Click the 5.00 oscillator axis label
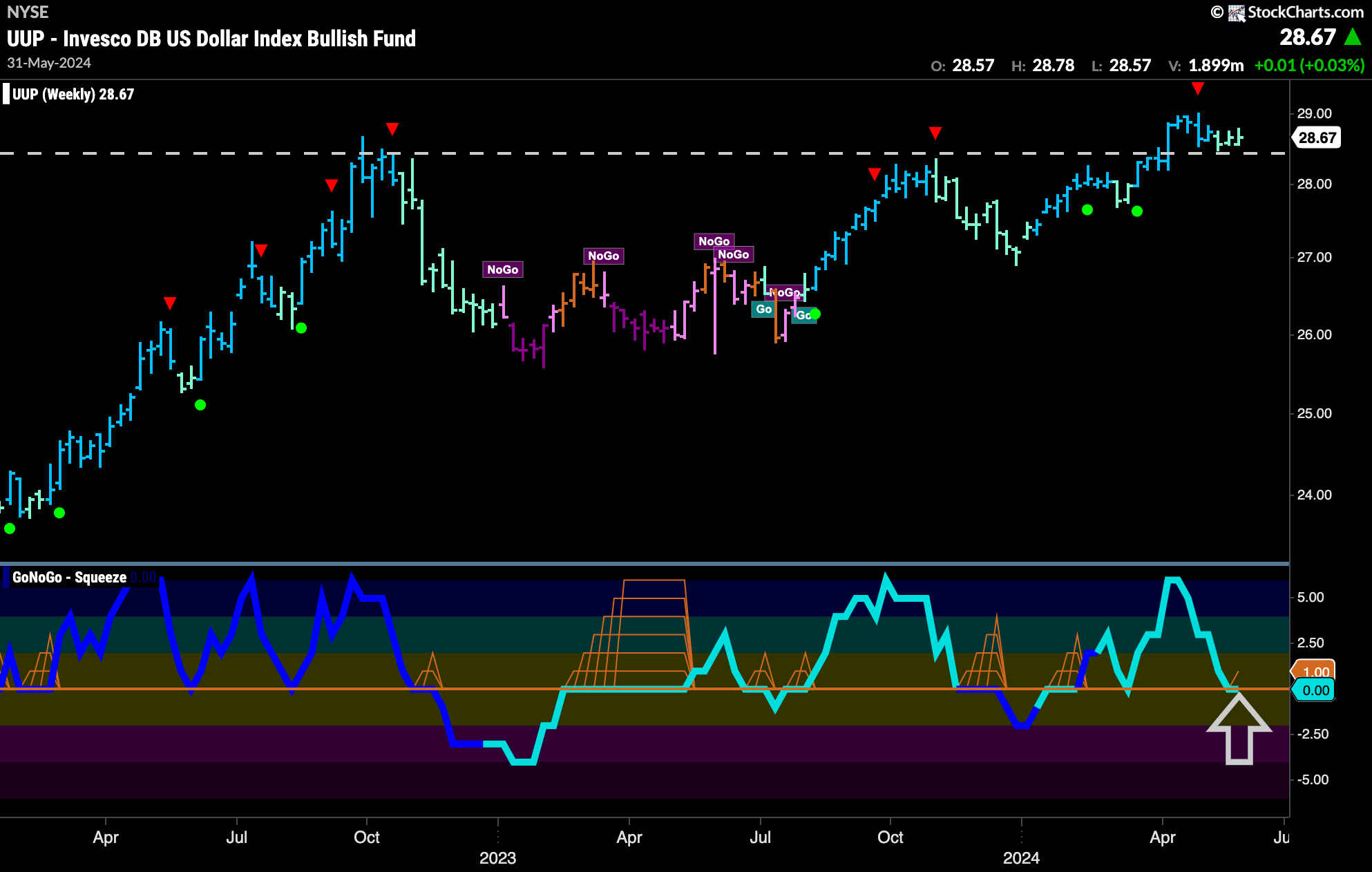Screen dimensions: 1372x872 (1310, 597)
